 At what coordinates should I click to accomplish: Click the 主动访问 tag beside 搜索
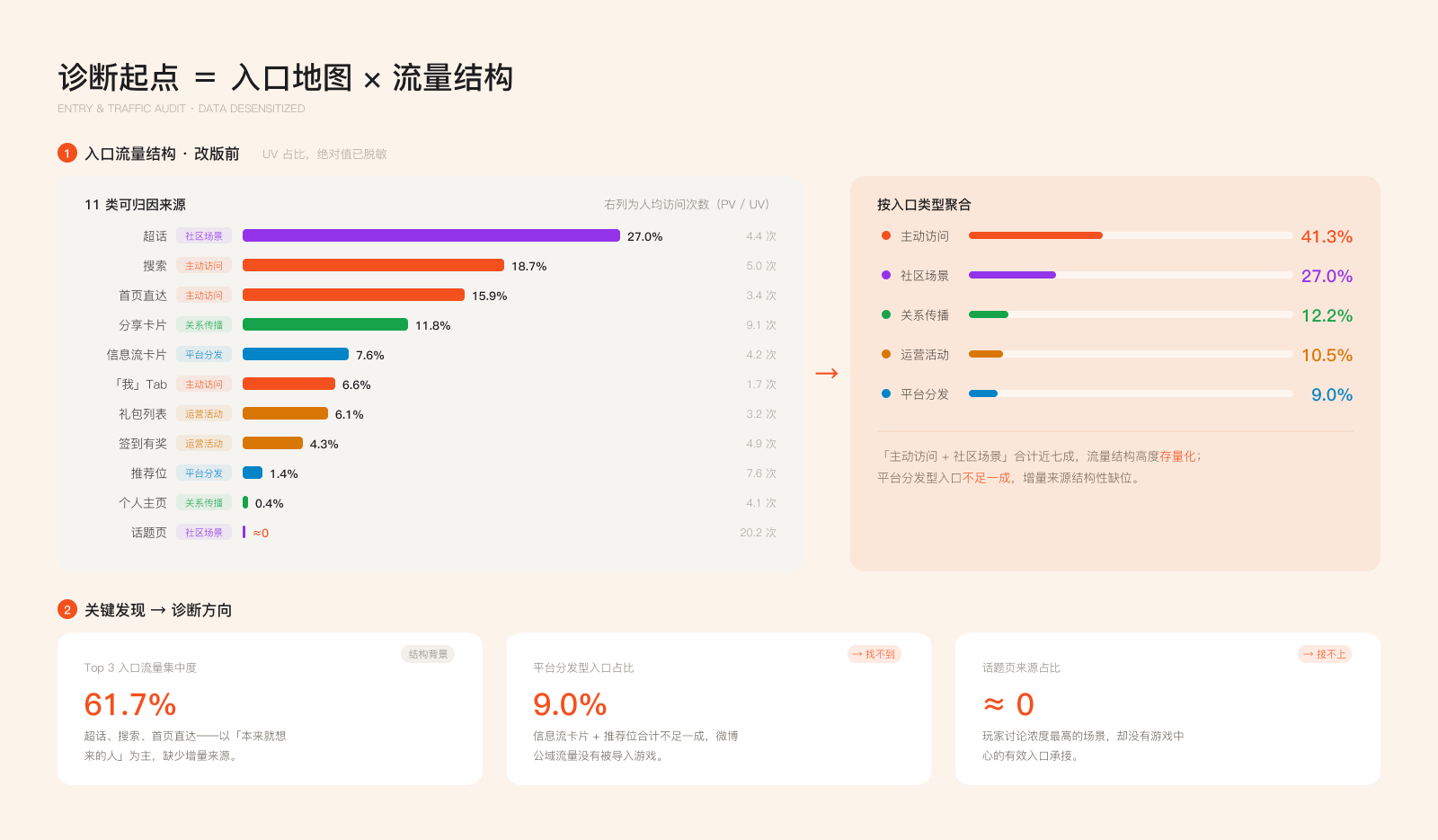pos(204,265)
